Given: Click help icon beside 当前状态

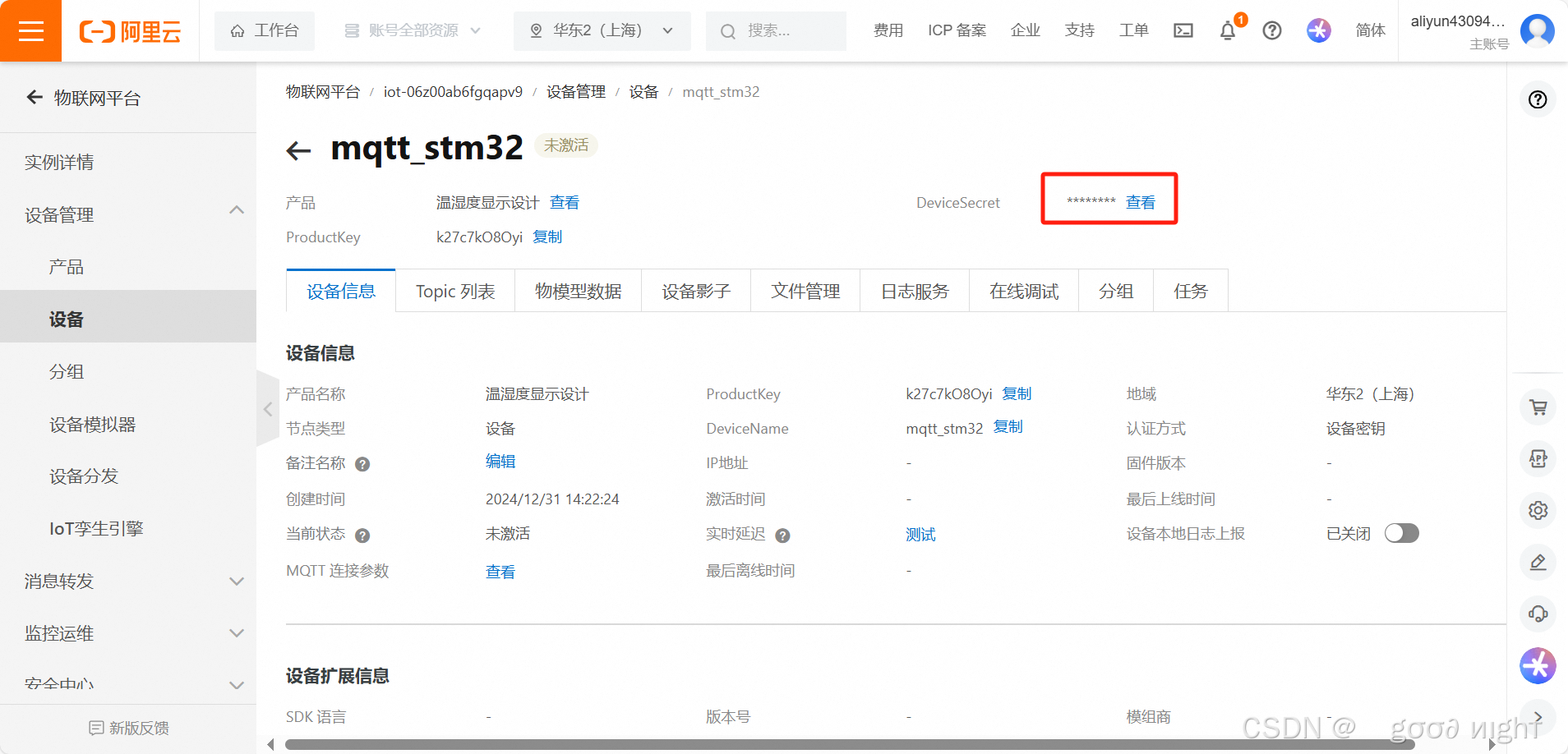Looking at the screenshot, I should tap(362, 536).
